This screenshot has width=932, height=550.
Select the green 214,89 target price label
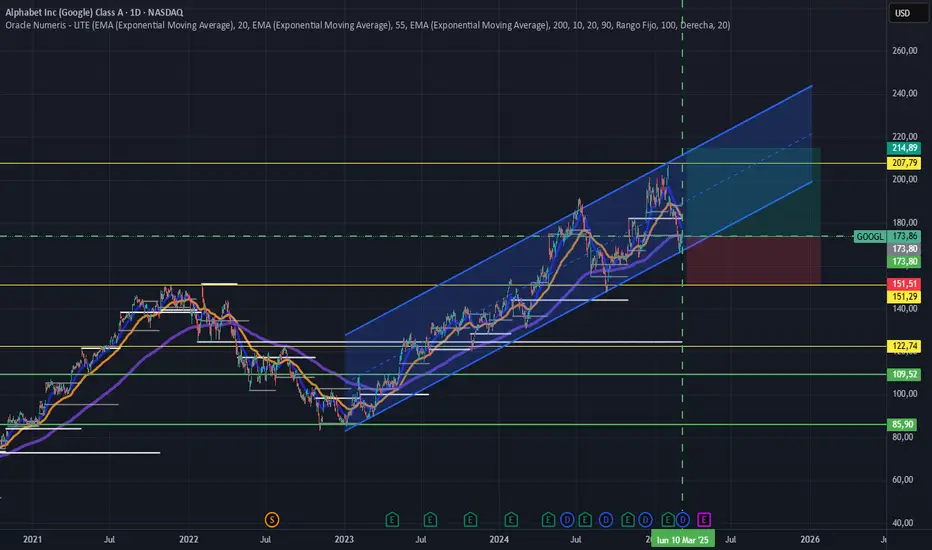[x=903, y=148]
